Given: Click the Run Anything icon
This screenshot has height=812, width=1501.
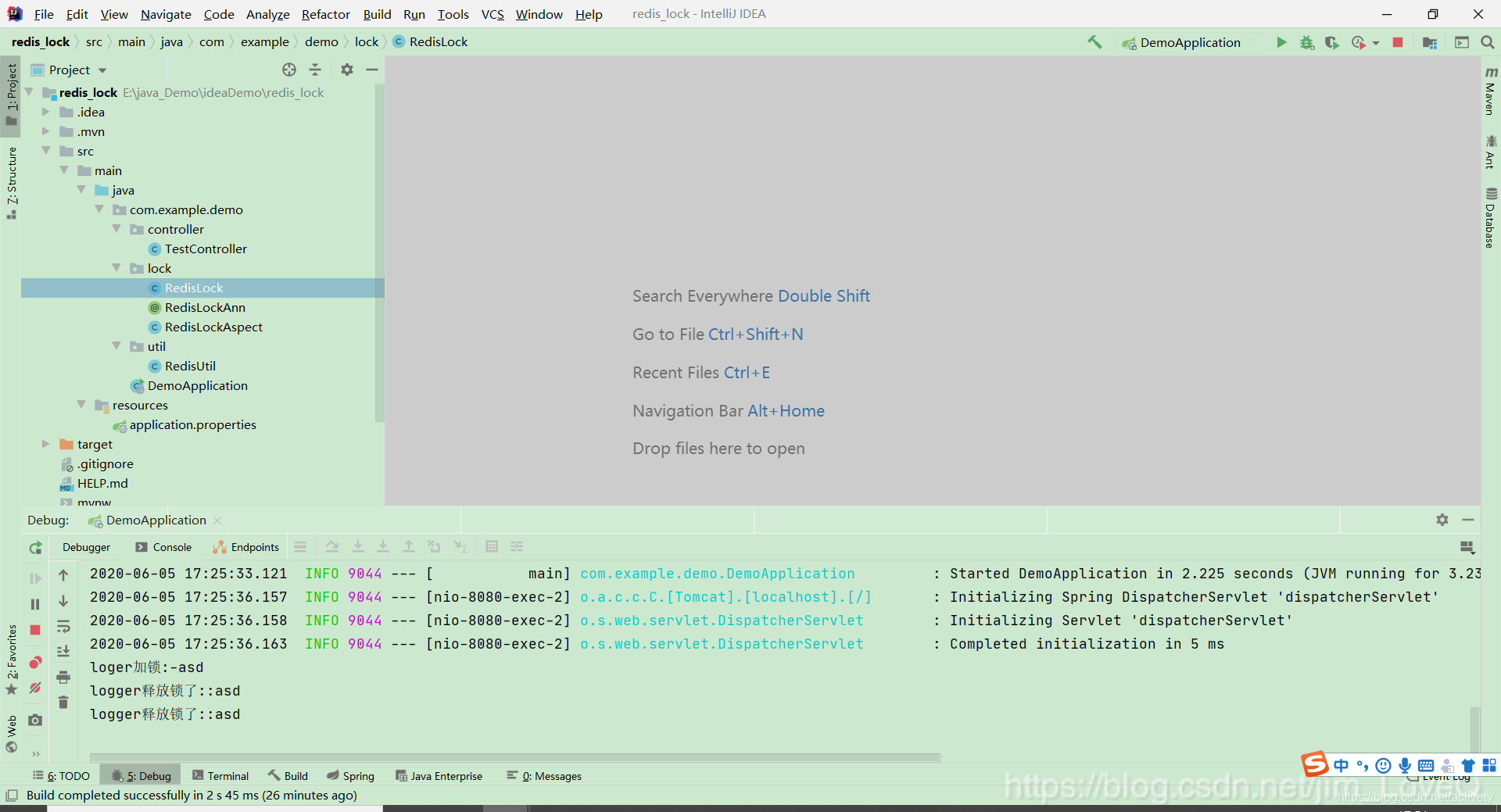Looking at the screenshot, I should [1462, 42].
